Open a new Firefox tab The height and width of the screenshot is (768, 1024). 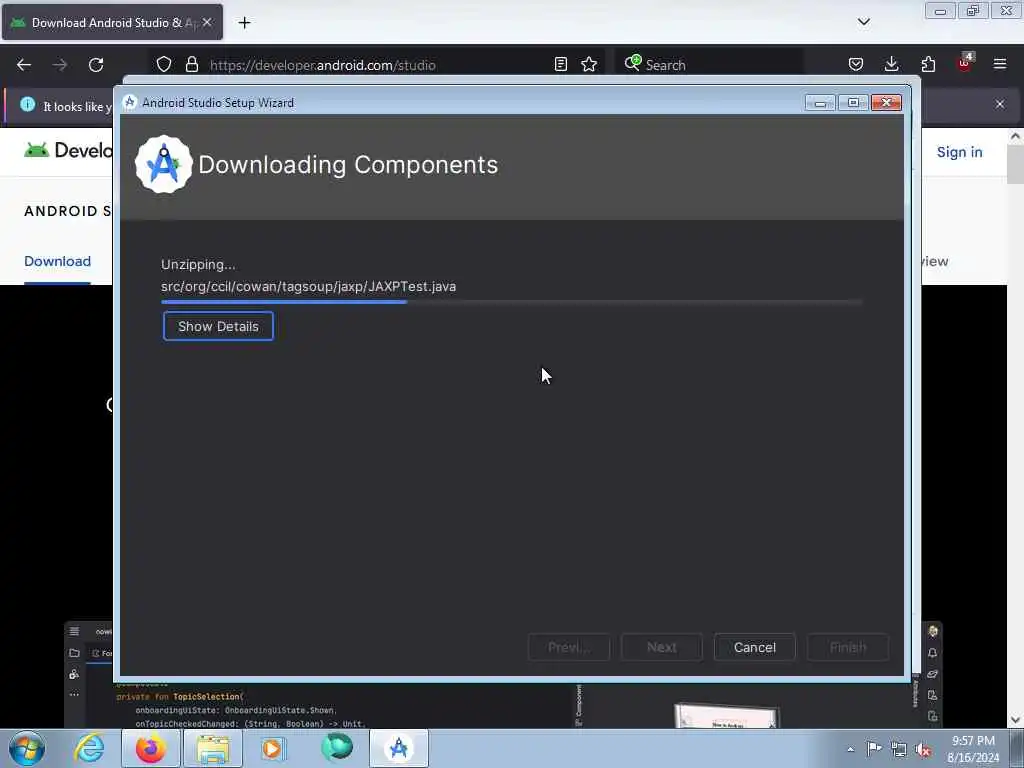(x=244, y=23)
